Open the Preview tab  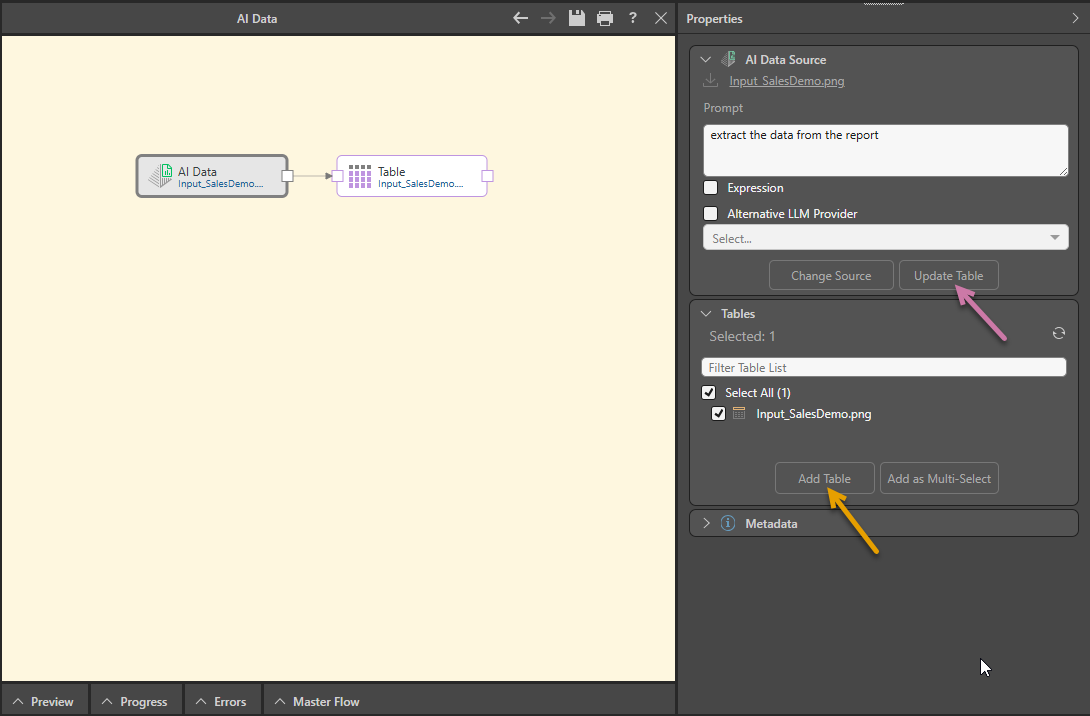(x=44, y=701)
